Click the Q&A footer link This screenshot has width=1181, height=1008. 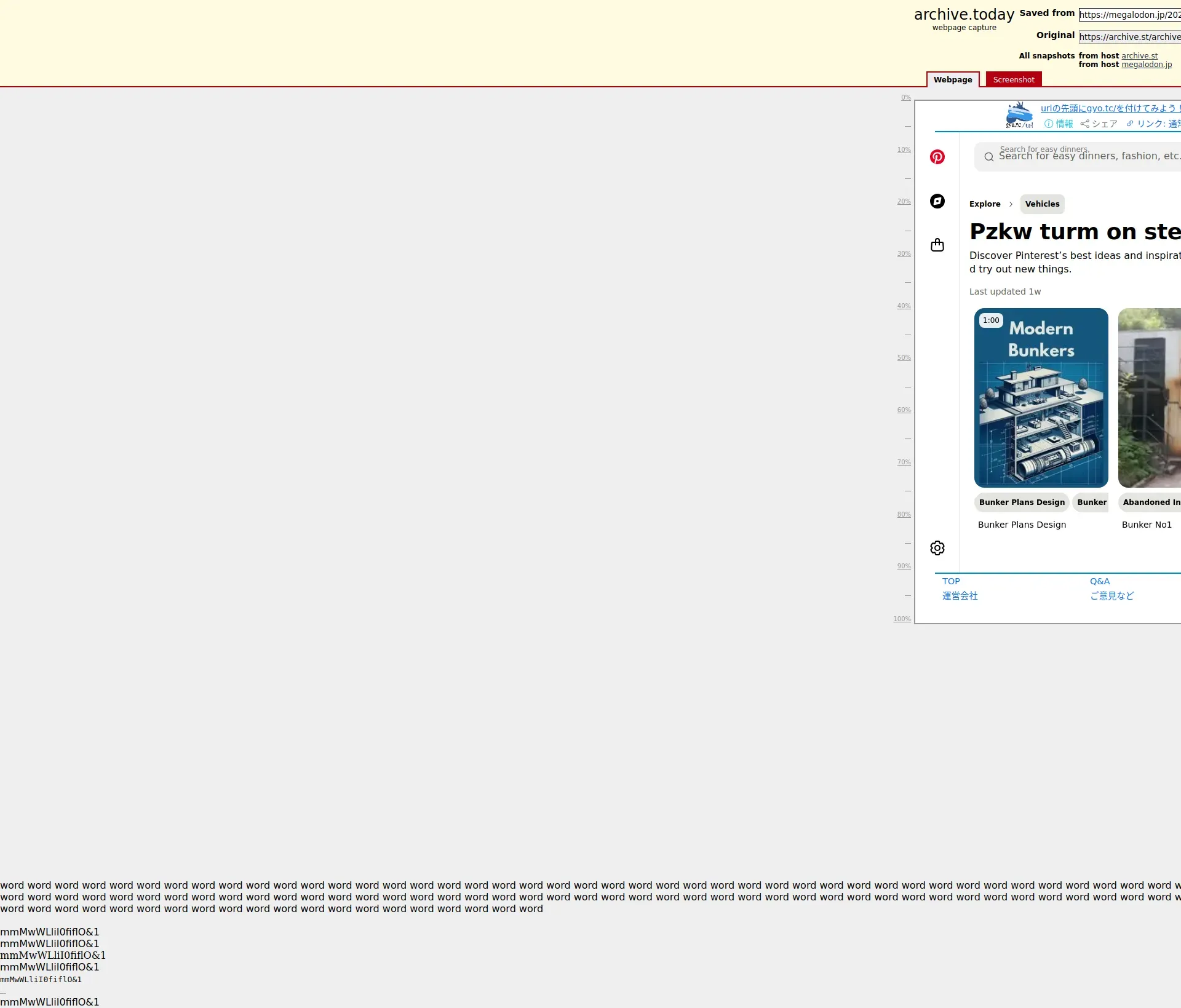point(1099,581)
